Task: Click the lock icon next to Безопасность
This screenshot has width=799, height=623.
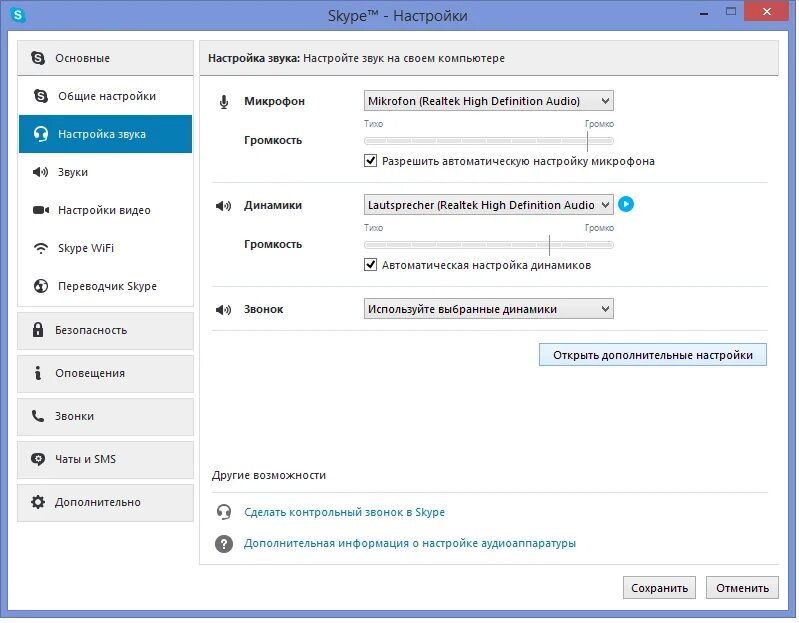Action: pyautogui.click(x=38, y=330)
